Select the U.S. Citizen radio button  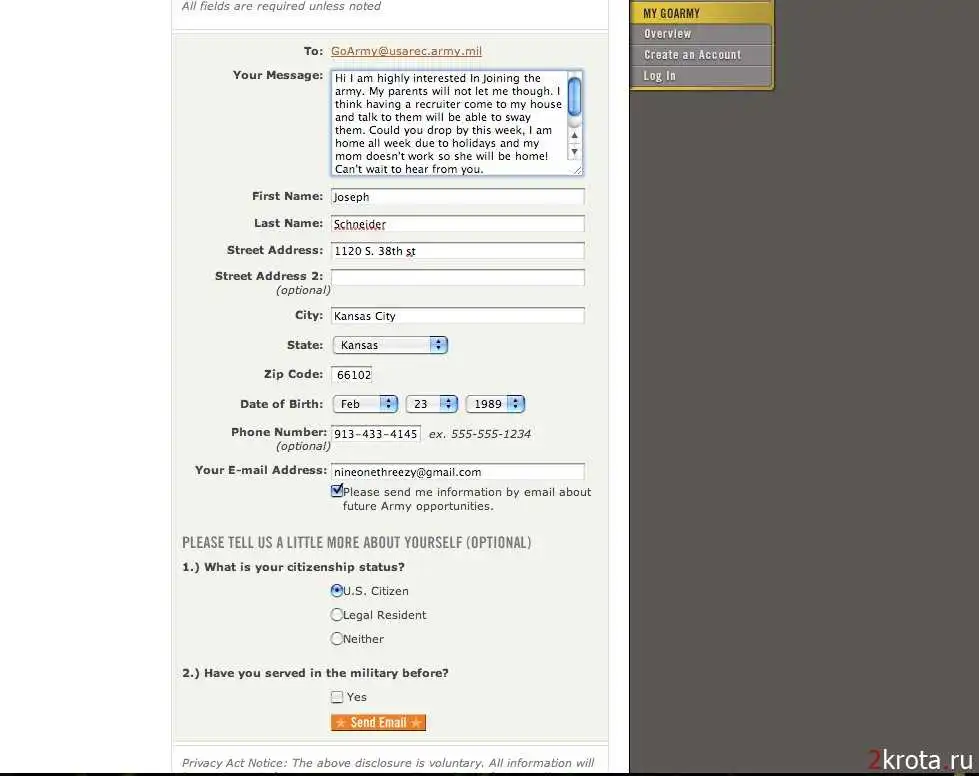point(337,591)
